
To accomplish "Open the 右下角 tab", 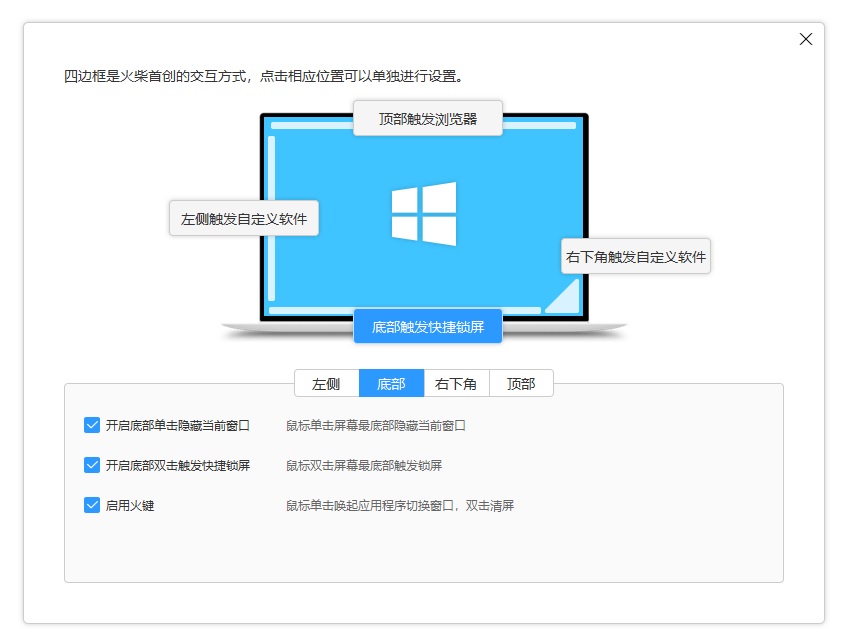I will click(x=455, y=383).
